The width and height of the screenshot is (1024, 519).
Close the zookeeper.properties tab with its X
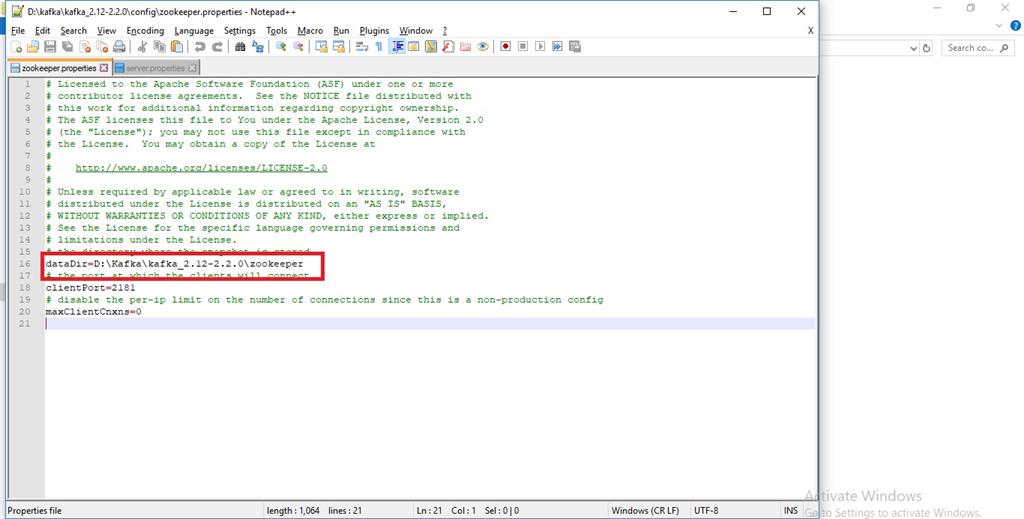tap(104, 68)
